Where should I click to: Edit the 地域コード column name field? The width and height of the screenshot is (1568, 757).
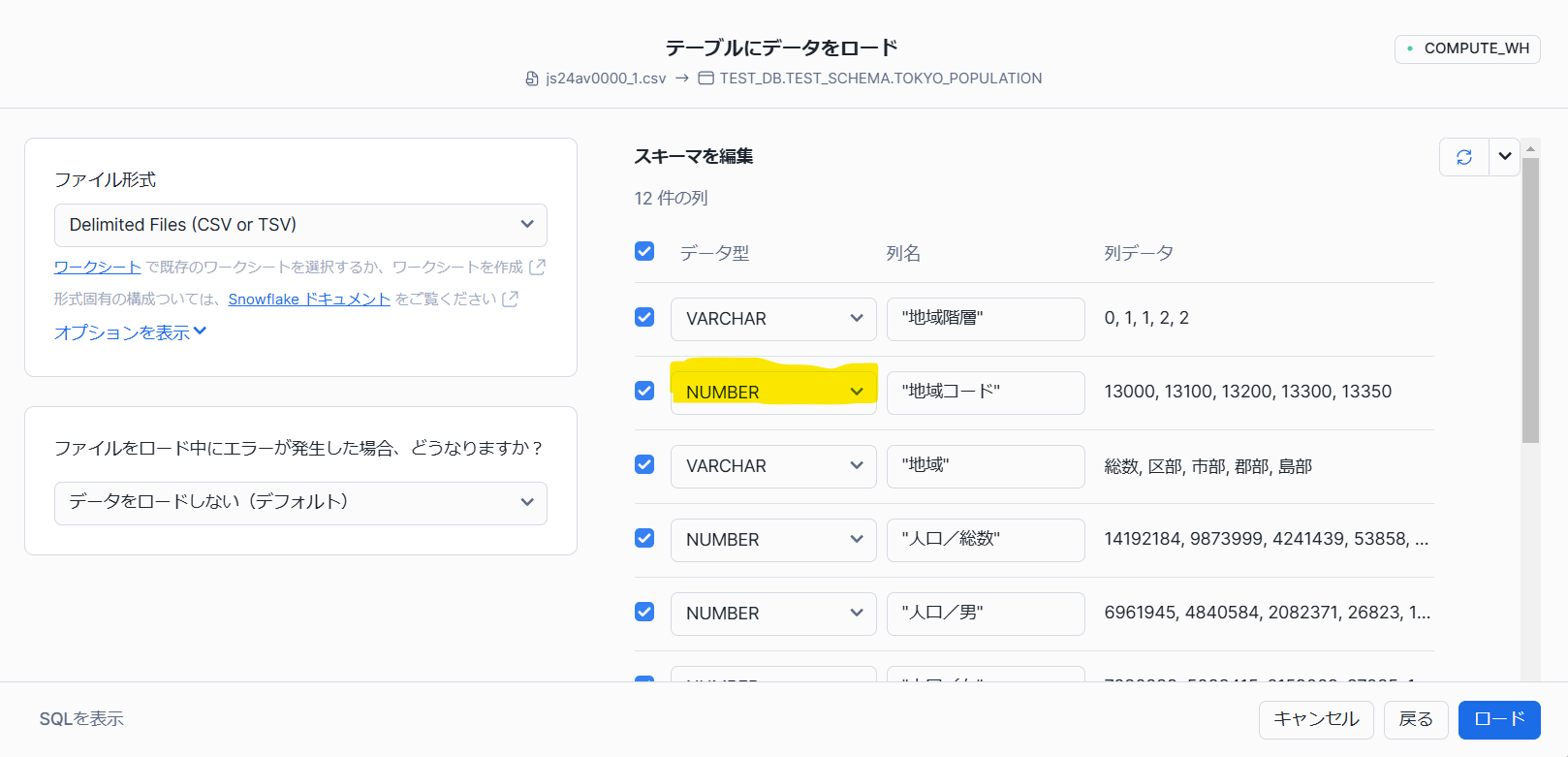pyautogui.click(x=986, y=393)
